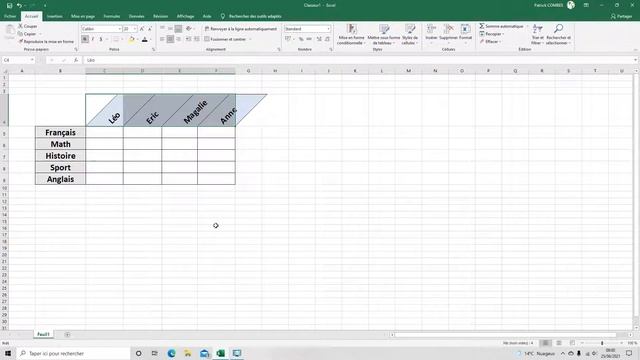
Task: Open the font size dropdown
Action: tap(135, 29)
